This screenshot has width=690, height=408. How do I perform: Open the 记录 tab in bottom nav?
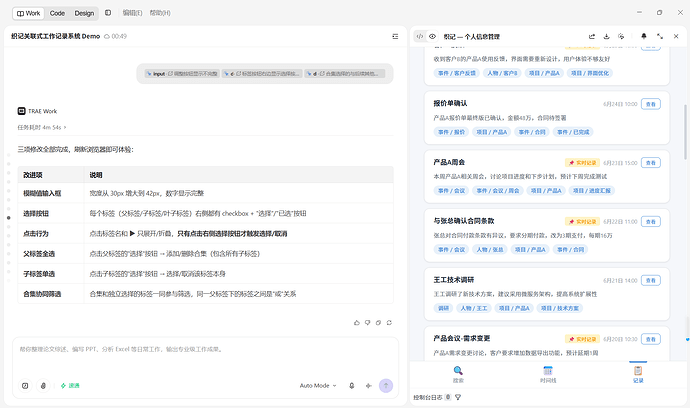638,375
